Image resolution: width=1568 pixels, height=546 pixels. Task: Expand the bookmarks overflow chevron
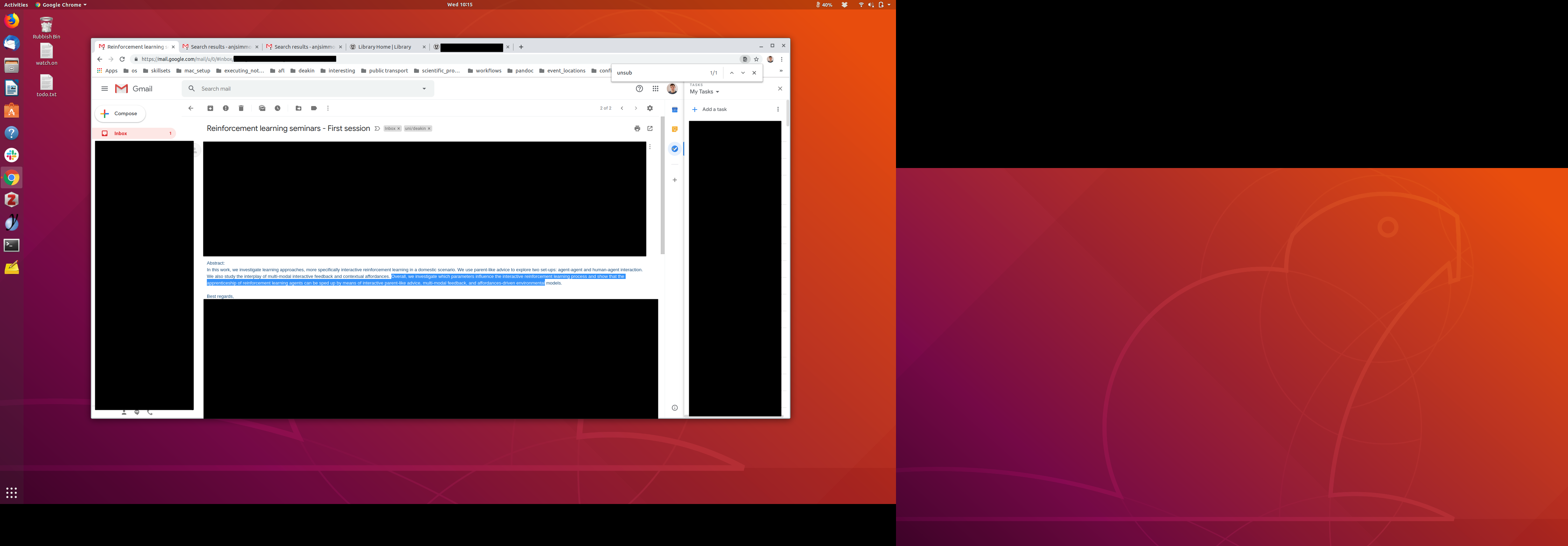pyautogui.click(x=781, y=71)
